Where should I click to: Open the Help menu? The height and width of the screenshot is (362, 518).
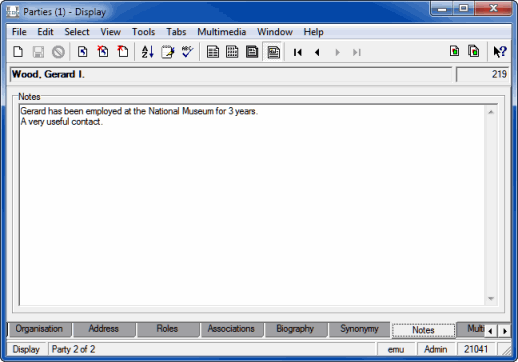(313, 32)
